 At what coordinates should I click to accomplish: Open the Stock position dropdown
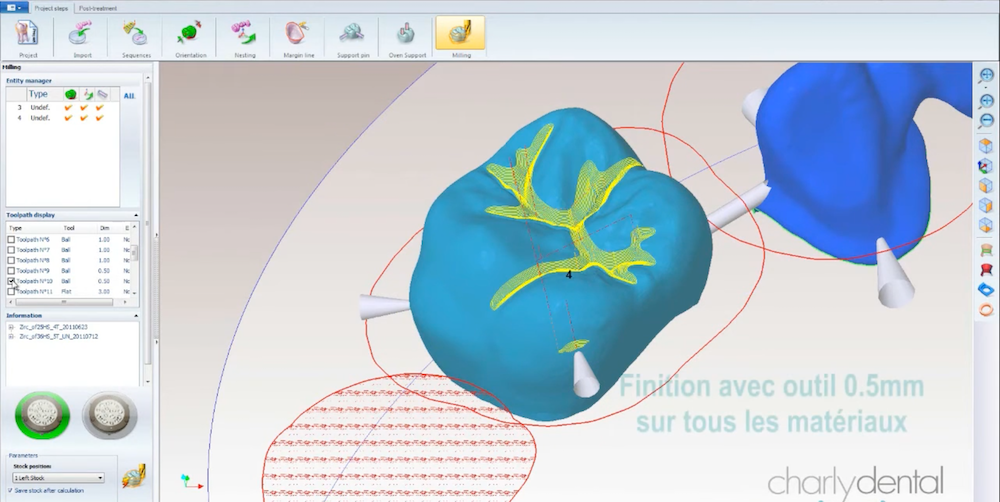(101, 478)
